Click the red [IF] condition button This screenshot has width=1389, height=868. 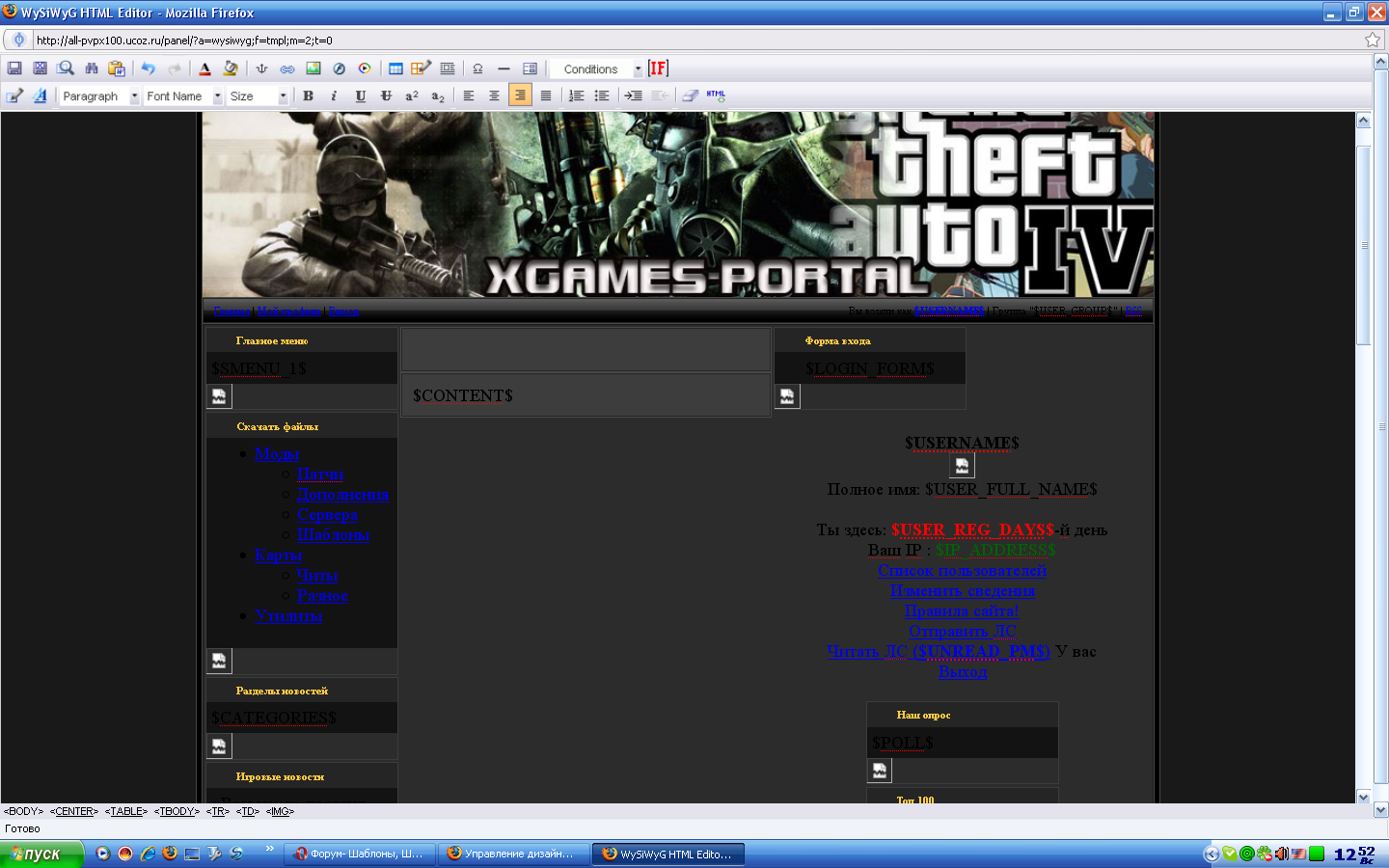click(658, 68)
